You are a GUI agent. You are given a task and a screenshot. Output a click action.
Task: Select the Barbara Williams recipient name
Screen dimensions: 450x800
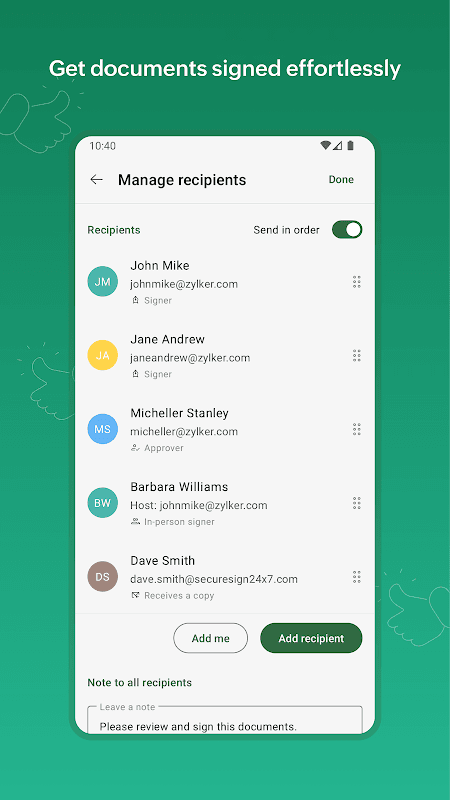pyautogui.click(x=179, y=487)
